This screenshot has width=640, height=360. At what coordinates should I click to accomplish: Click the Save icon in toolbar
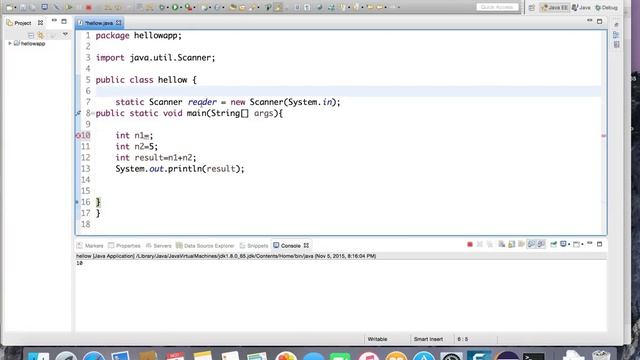(x=23, y=7)
